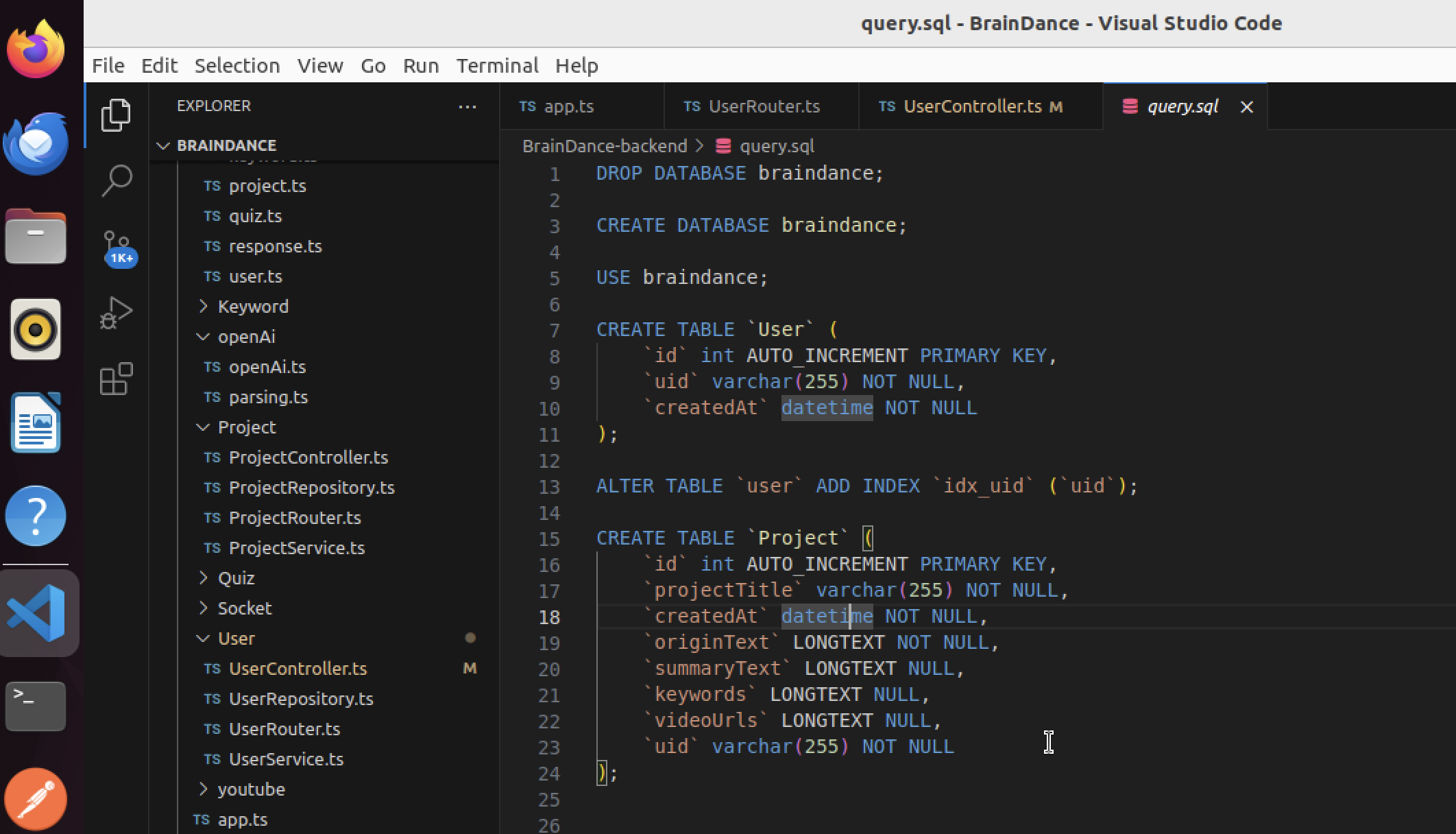
Task: Open the Extensions view
Action: (x=116, y=379)
